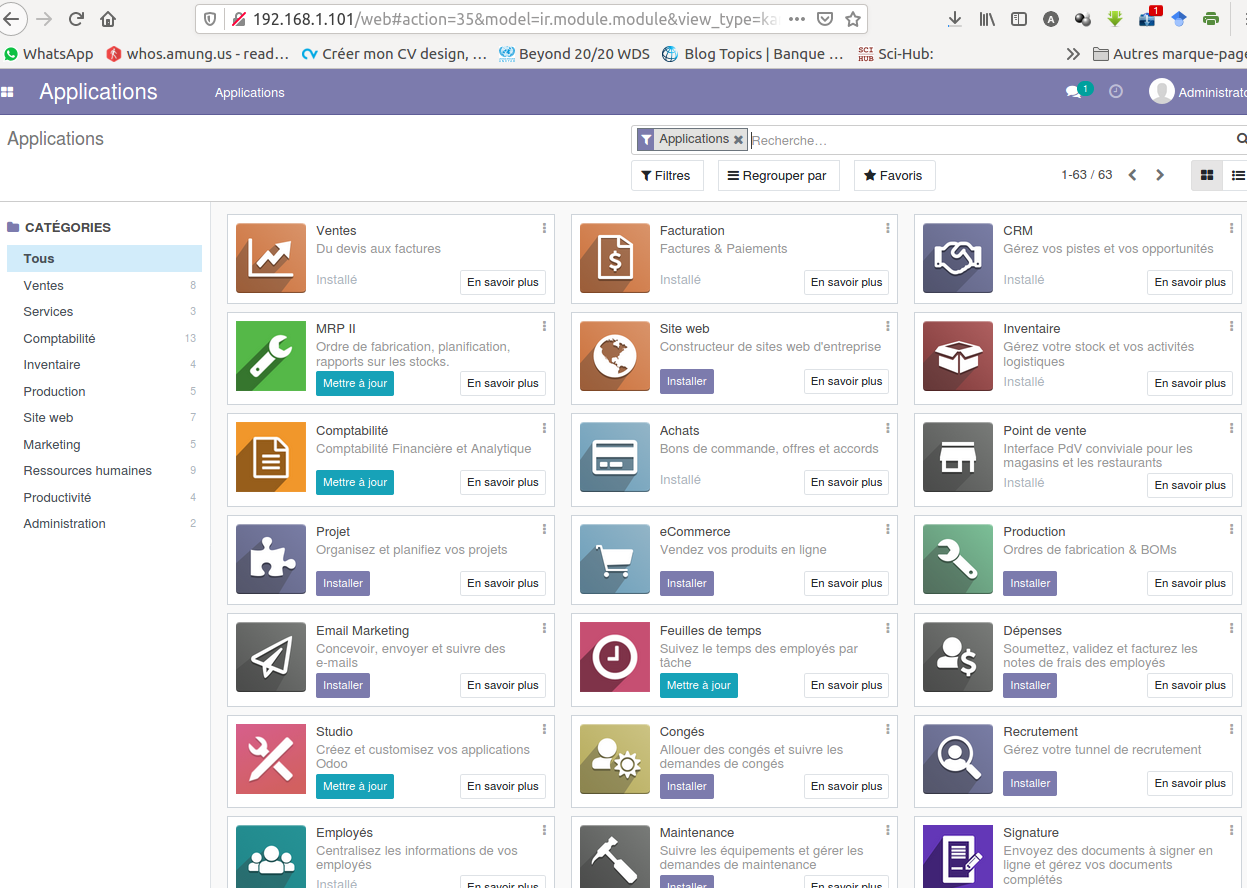Open the Ventes app icon
Viewport: 1247px width, 888px height.
271,258
